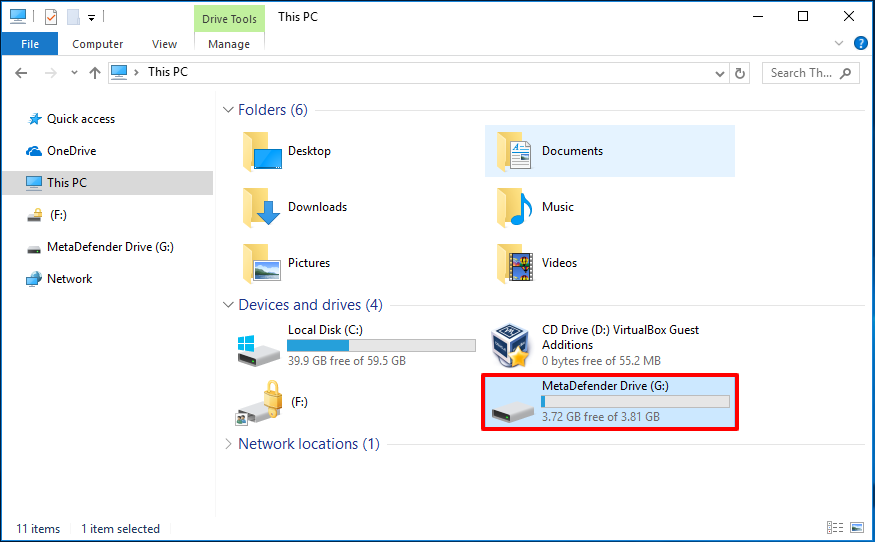Image resolution: width=875 pixels, height=542 pixels.
Task: Select the VirtualBox Guest Additions CD icon
Action: 510,346
